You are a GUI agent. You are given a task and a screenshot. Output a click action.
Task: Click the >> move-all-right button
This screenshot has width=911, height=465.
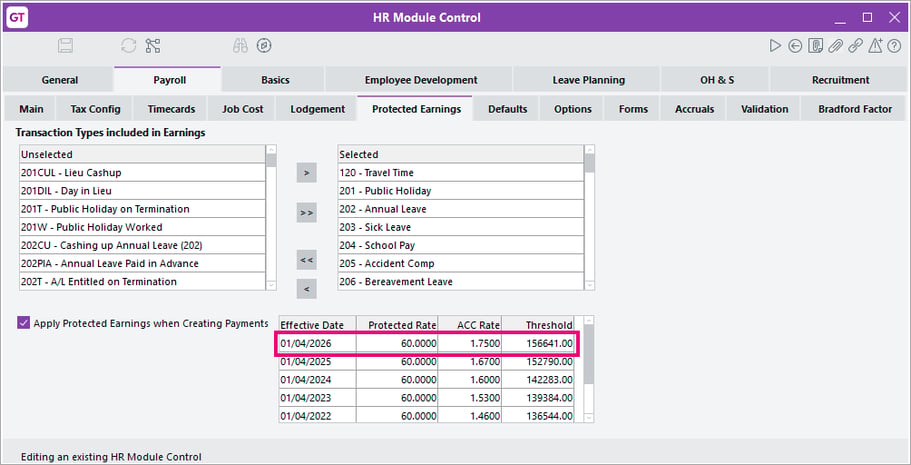(x=307, y=213)
